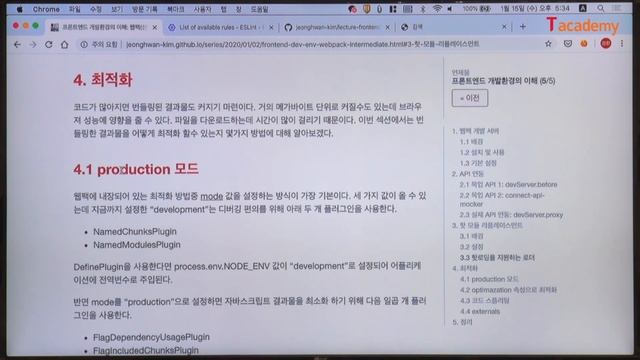
Task: Open the Apple menu
Action: pos(19,9)
